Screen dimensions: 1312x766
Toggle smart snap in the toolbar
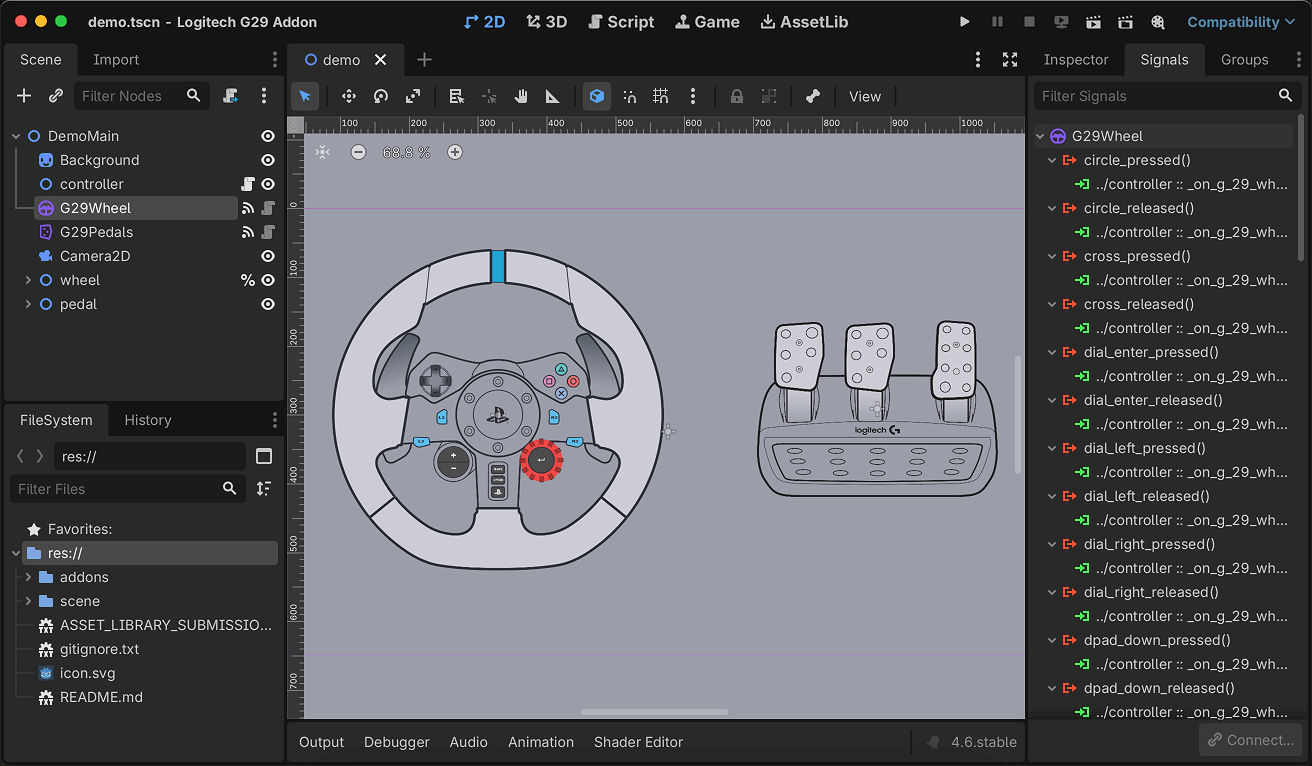pyautogui.click(x=629, y=97)
